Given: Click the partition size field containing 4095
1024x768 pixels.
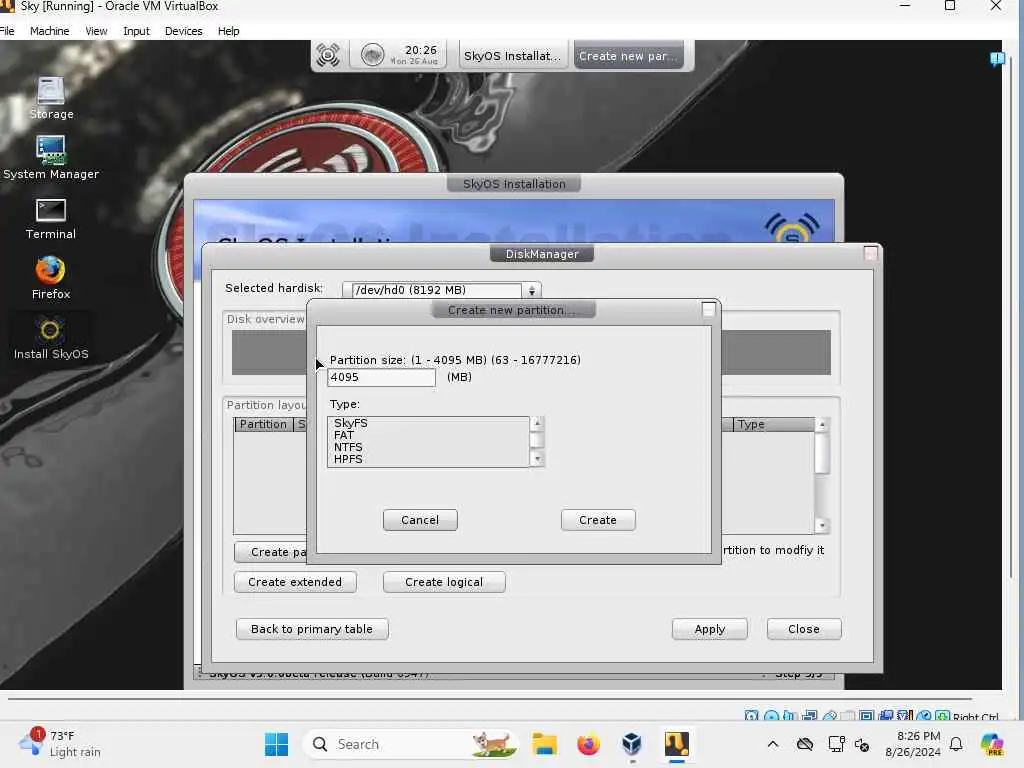Looking at the screenshot, I should click(381, 377).
